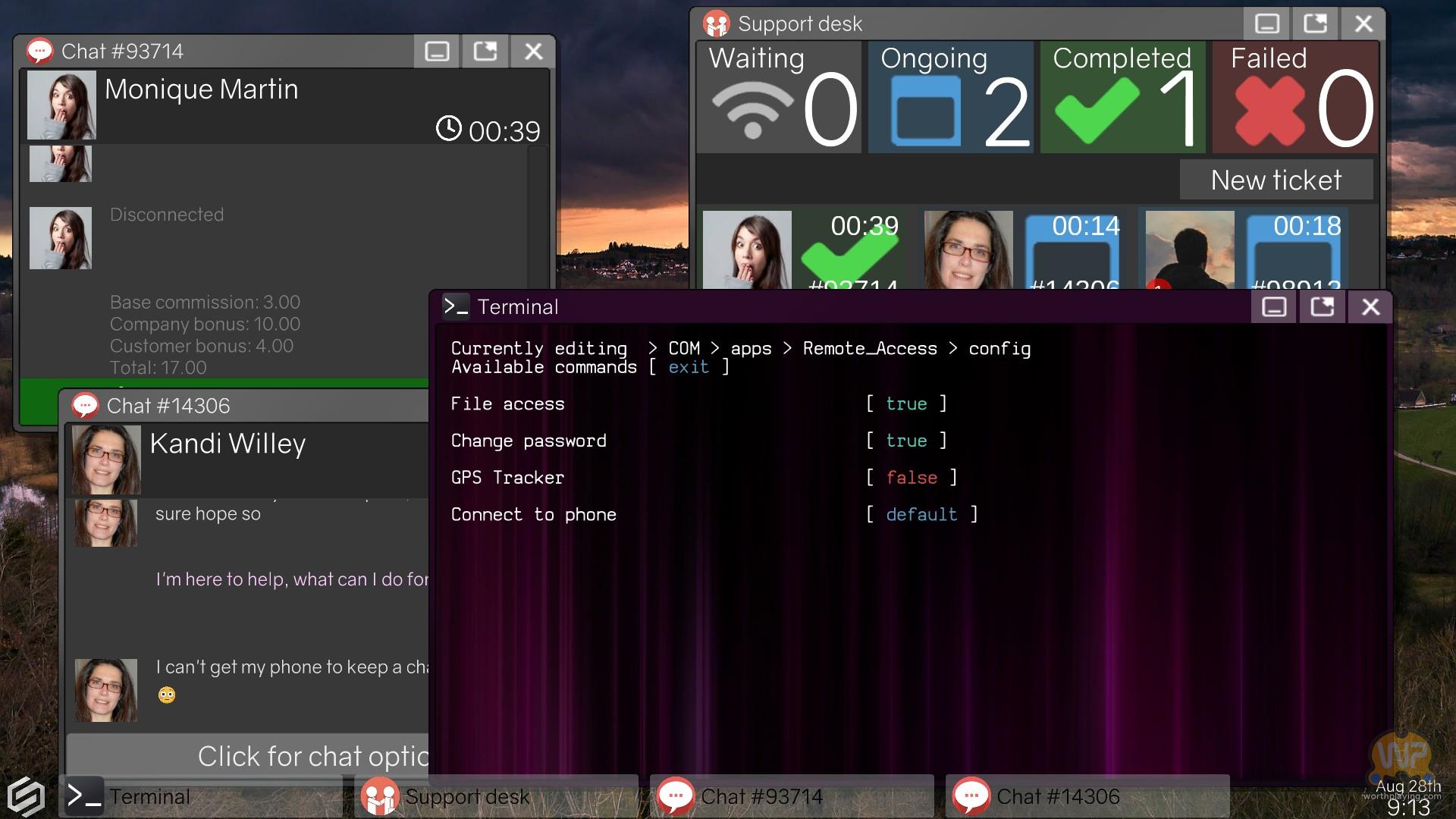The height and width of the screenshot is (819, 1456).
Task: Click the New ticket button
Action: [x=1276, y=180]
